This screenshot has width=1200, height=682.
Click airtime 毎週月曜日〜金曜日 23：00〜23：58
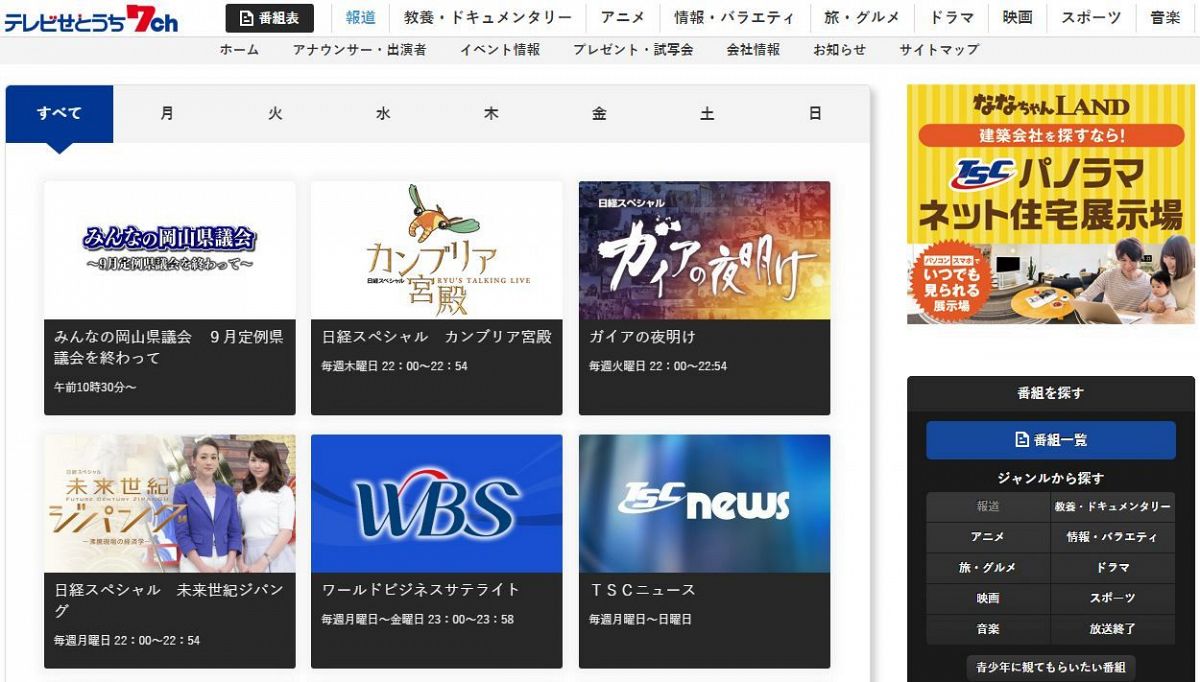pos(417,620)
